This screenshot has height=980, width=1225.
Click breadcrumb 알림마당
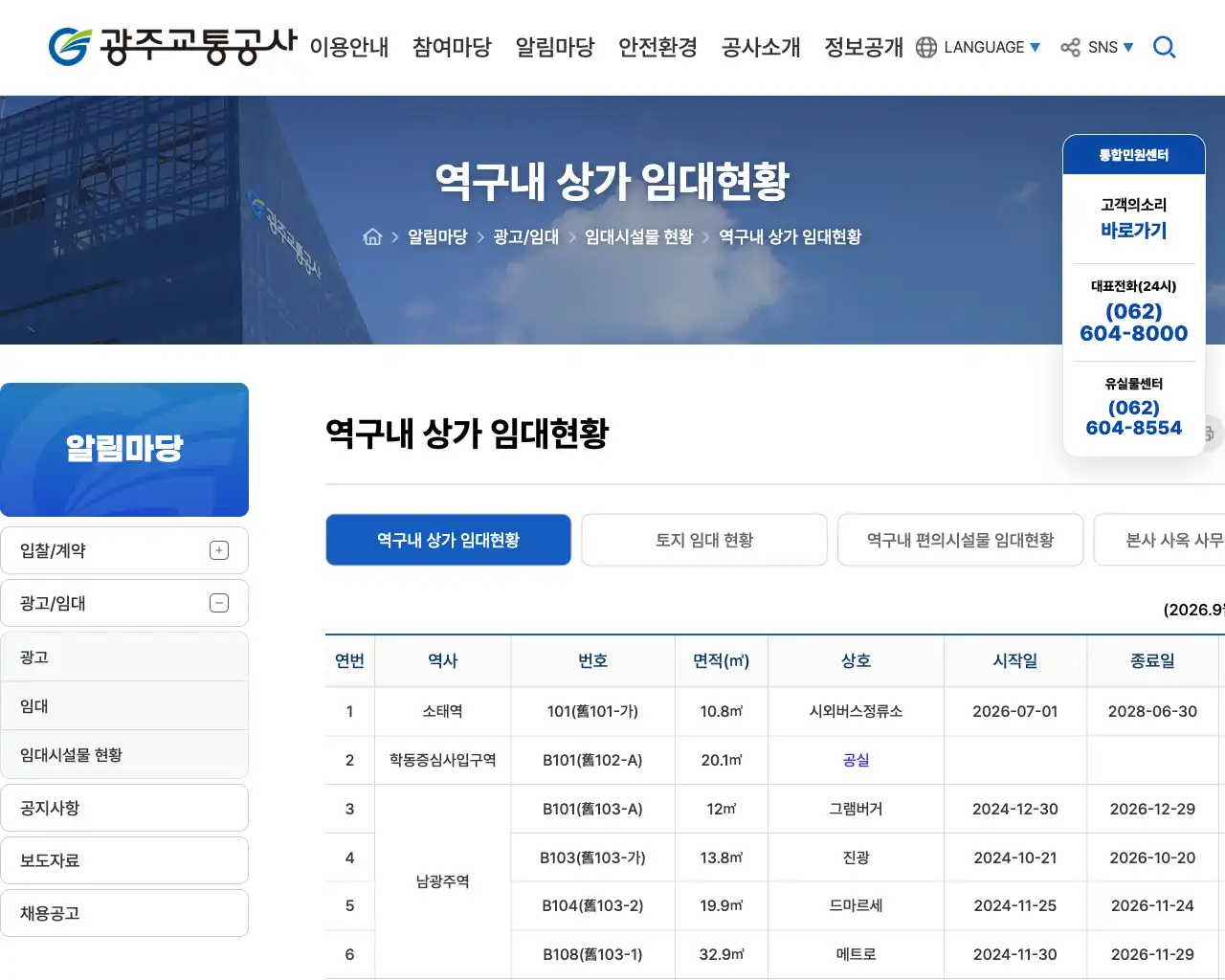437,236
